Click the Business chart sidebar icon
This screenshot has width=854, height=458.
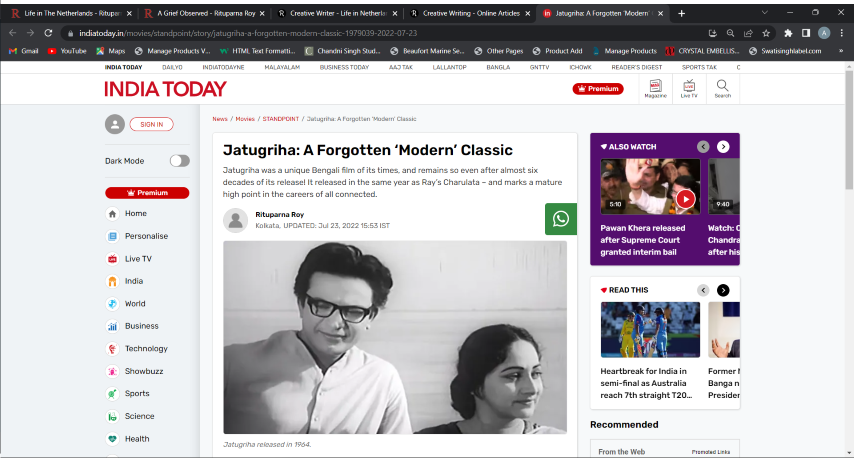112,326
